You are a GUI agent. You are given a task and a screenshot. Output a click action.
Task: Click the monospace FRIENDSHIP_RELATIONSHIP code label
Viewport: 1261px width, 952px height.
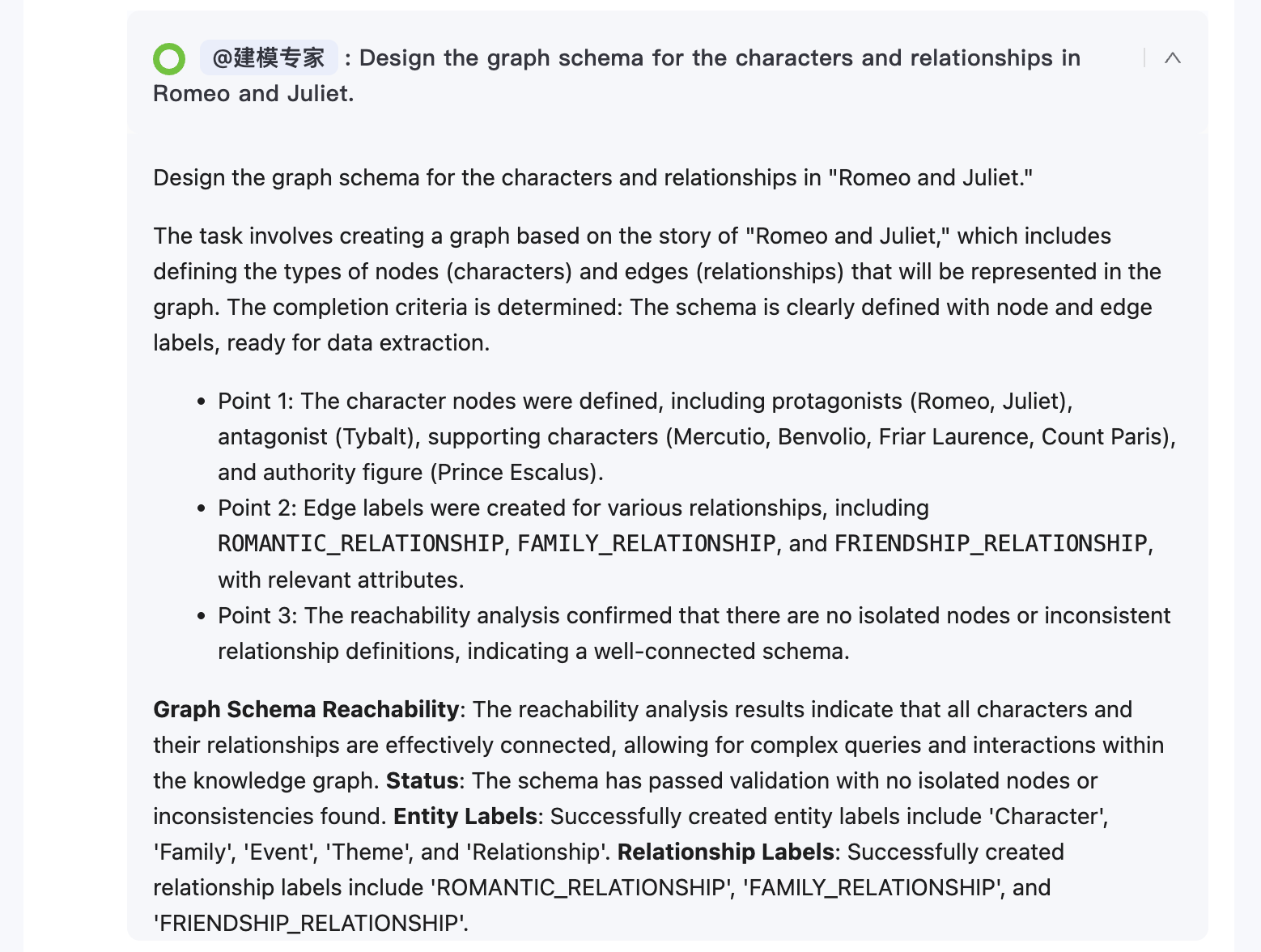pyautogui.click(x=991, y=543)
